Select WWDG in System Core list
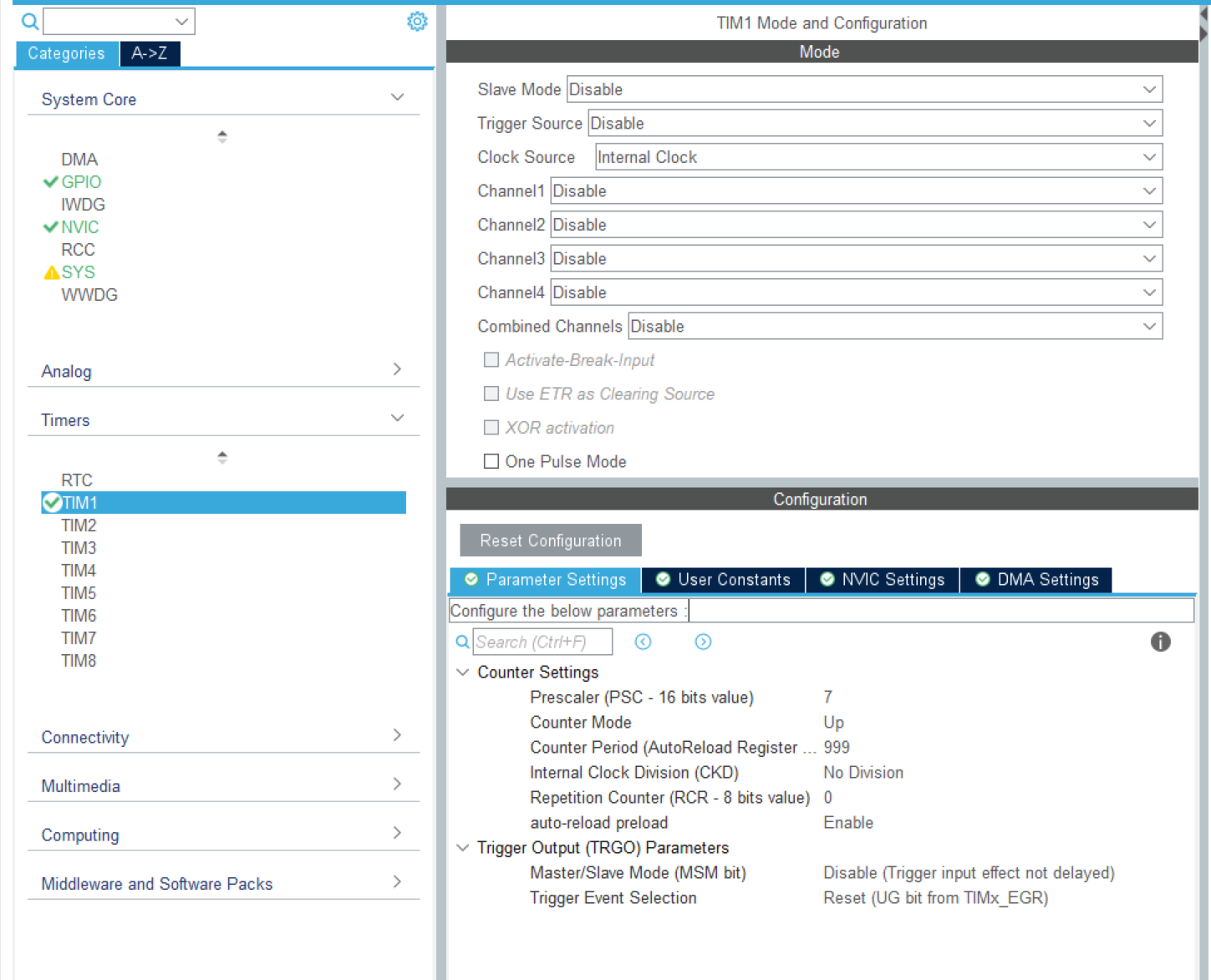Screen dimensions: 1211x980 (89, 294)
